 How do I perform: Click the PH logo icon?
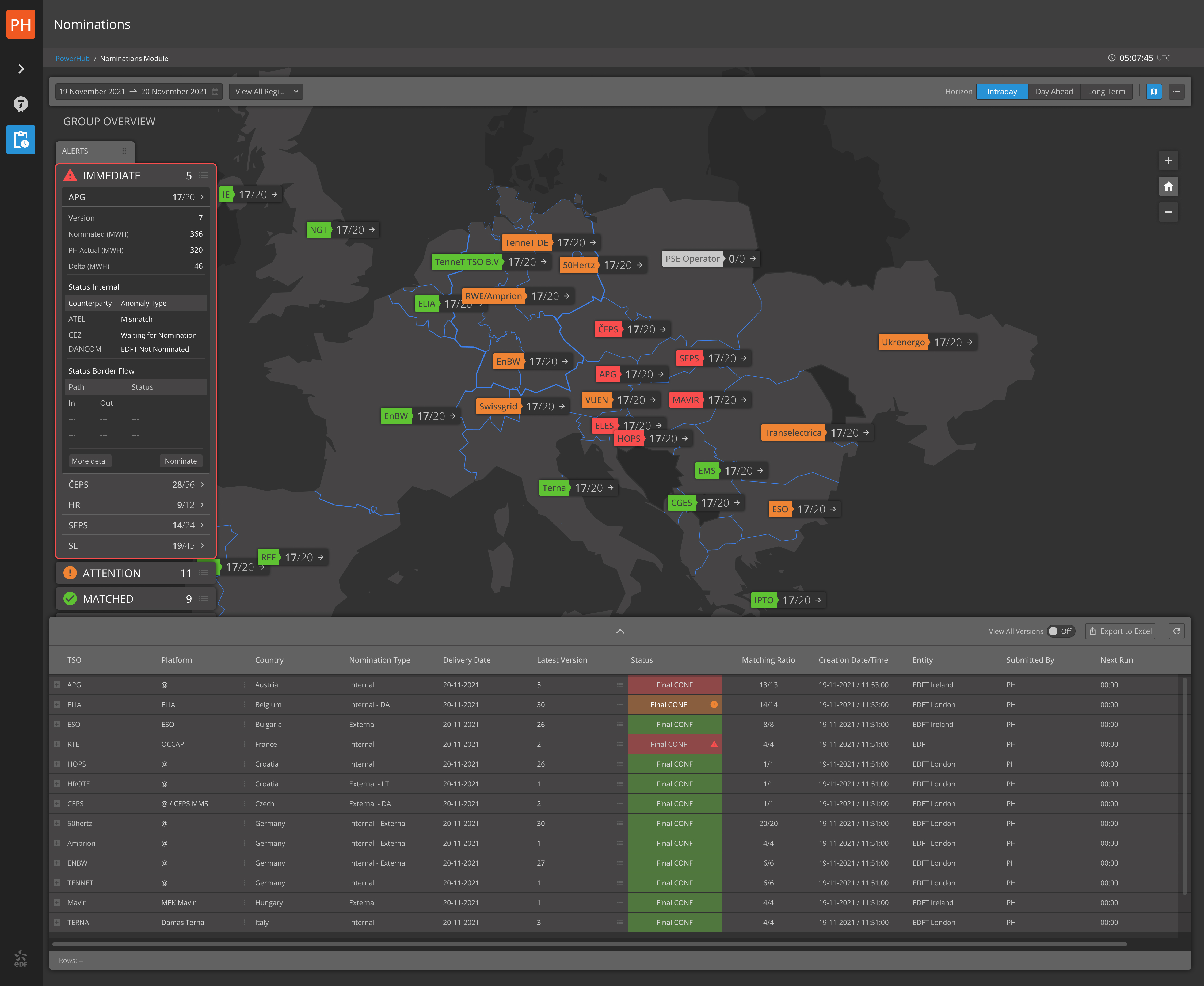pos(21,24)
